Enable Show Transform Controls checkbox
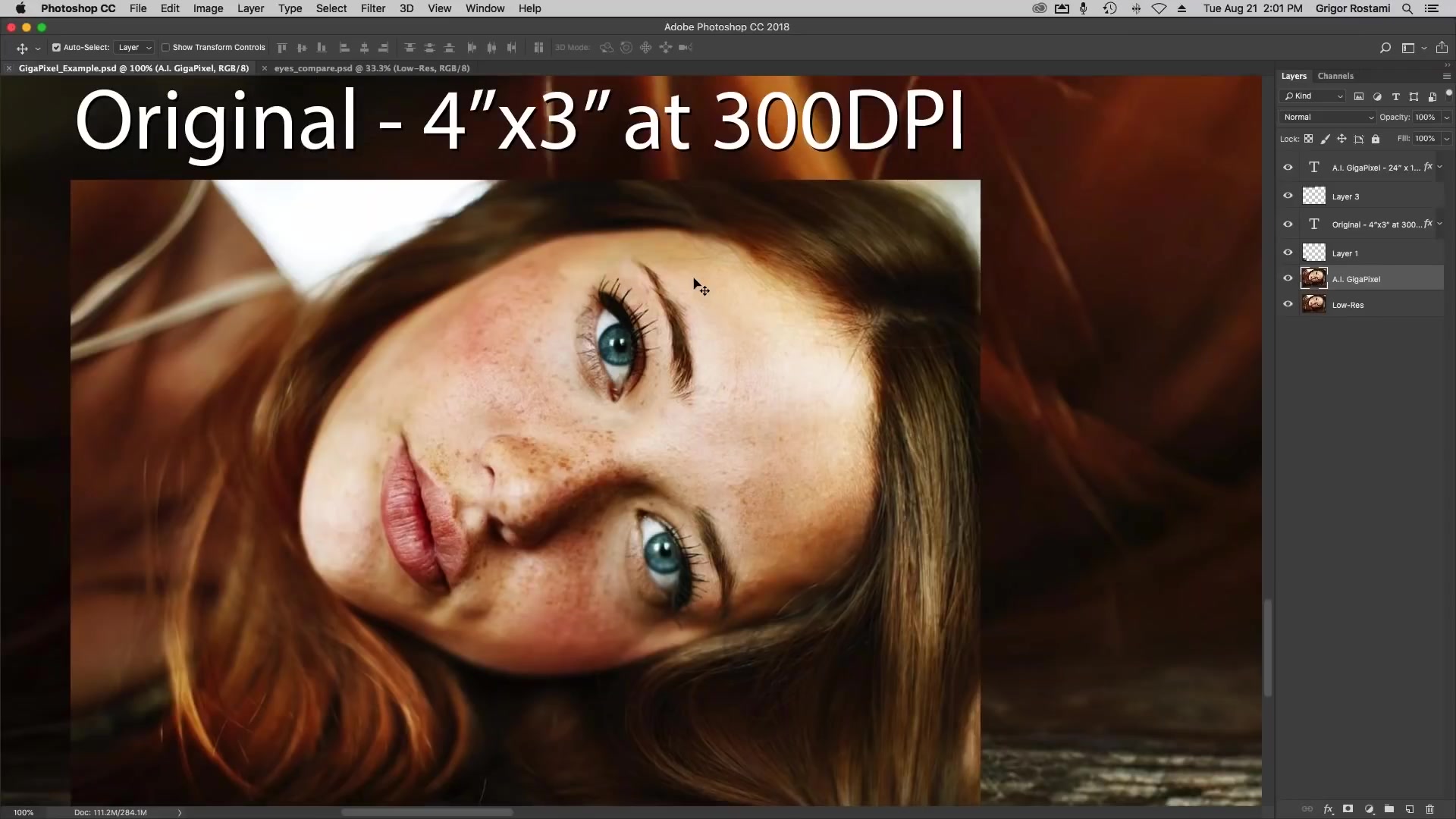 165,48
